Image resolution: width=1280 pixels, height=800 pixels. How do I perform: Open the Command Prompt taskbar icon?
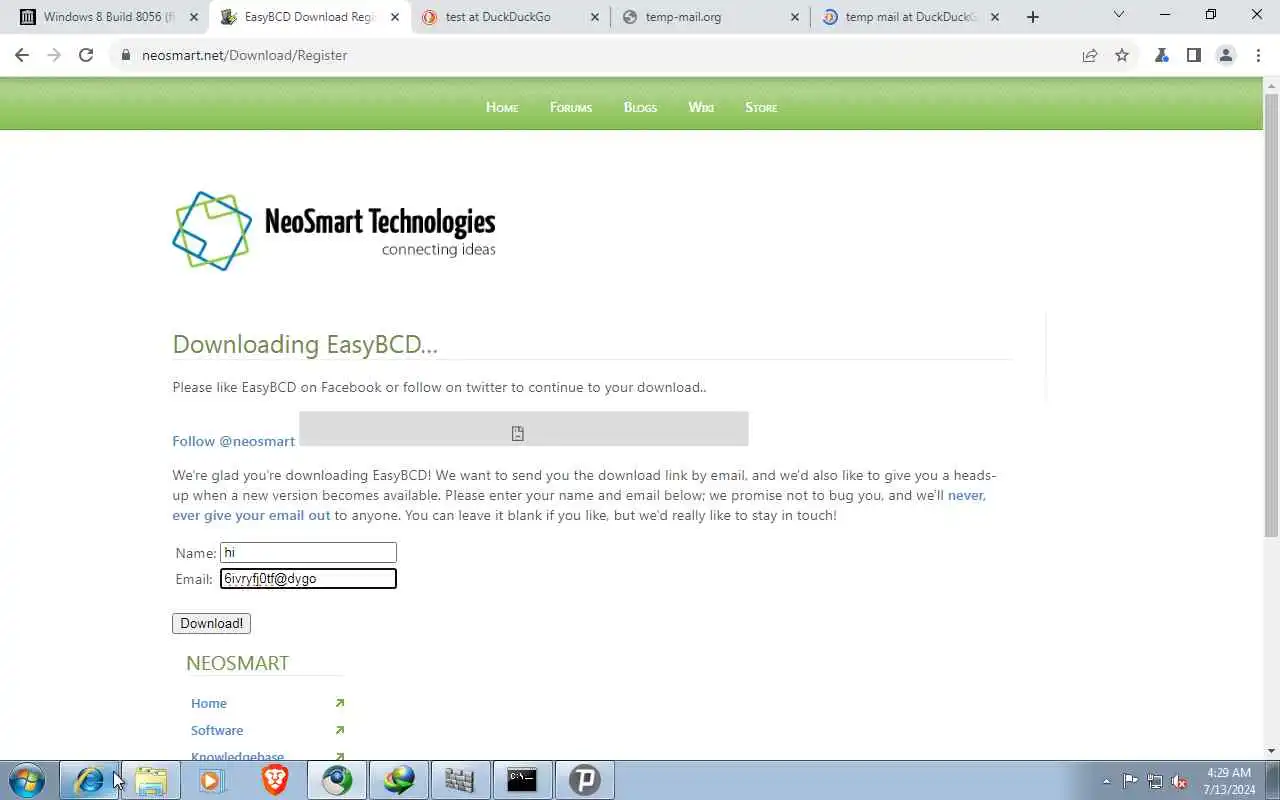[x=522, y=780]
